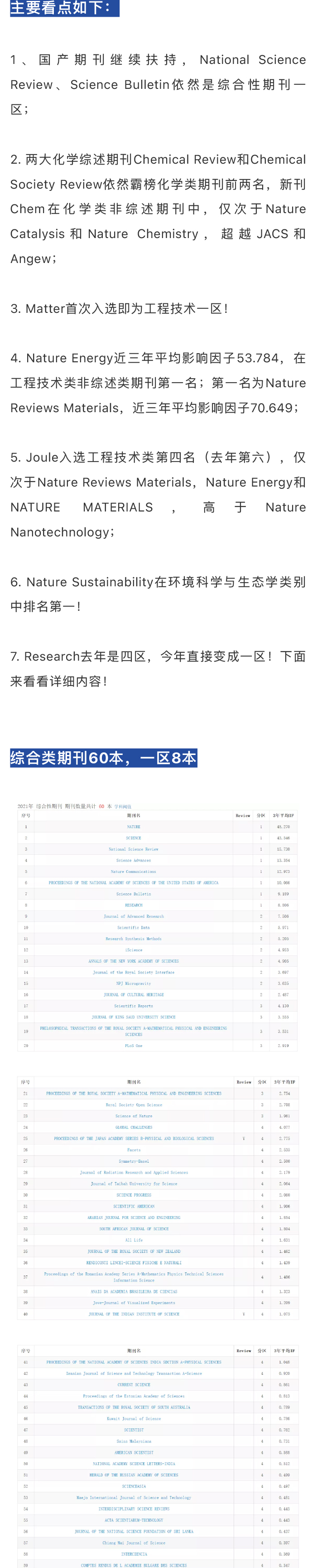Open the Research Synthesis Methods link
Viewport: 317px width, 1568px height.
(133, 939)
